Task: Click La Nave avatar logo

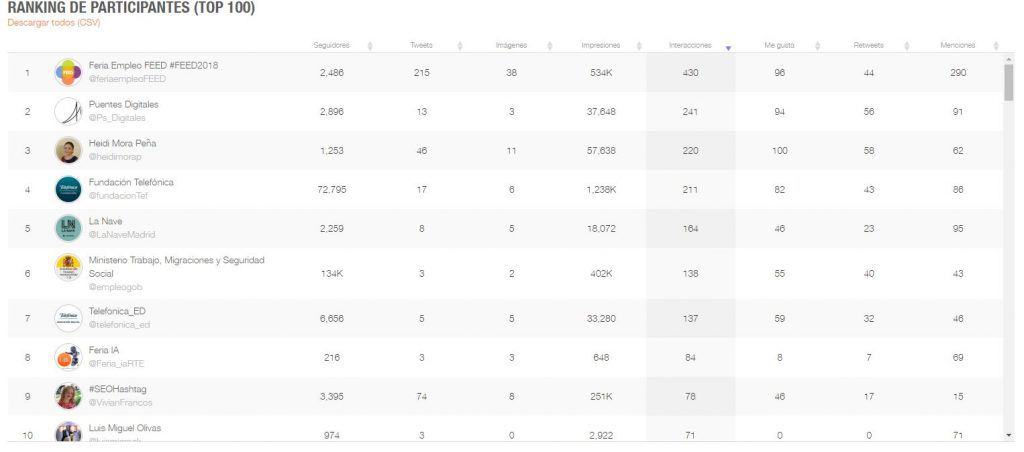Action: (69, 228)
